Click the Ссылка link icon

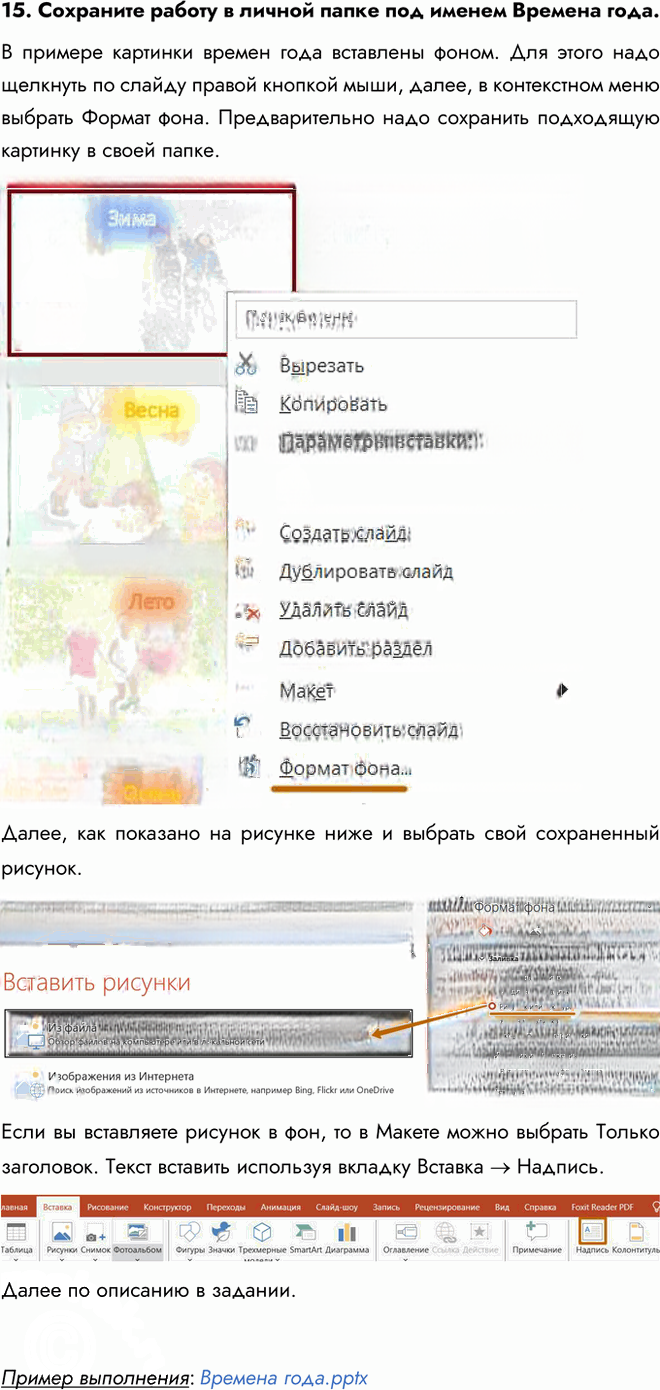click(446, 1233)
